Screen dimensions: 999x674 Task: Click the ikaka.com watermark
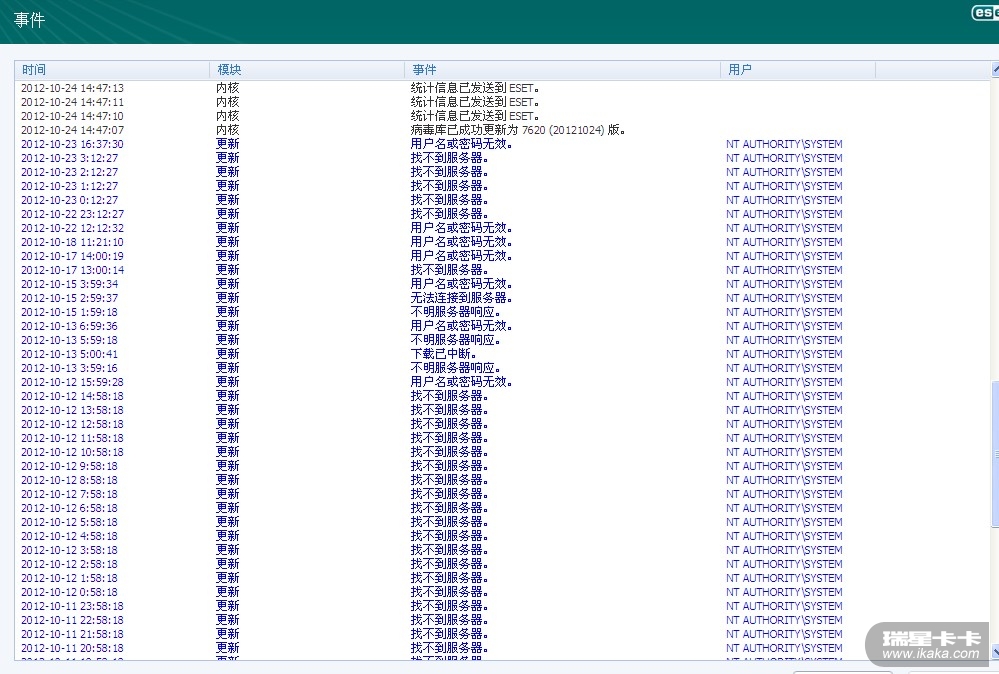[x=930, y=645]
